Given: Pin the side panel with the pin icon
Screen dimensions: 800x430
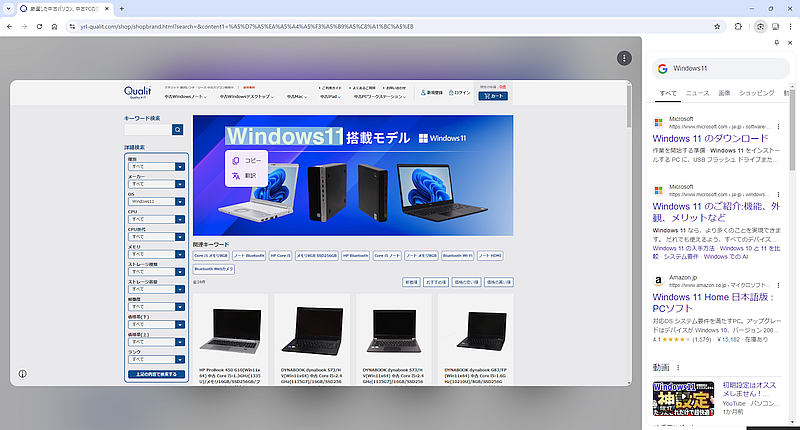Looking at the screenshot, I should (x=777, y=43).
